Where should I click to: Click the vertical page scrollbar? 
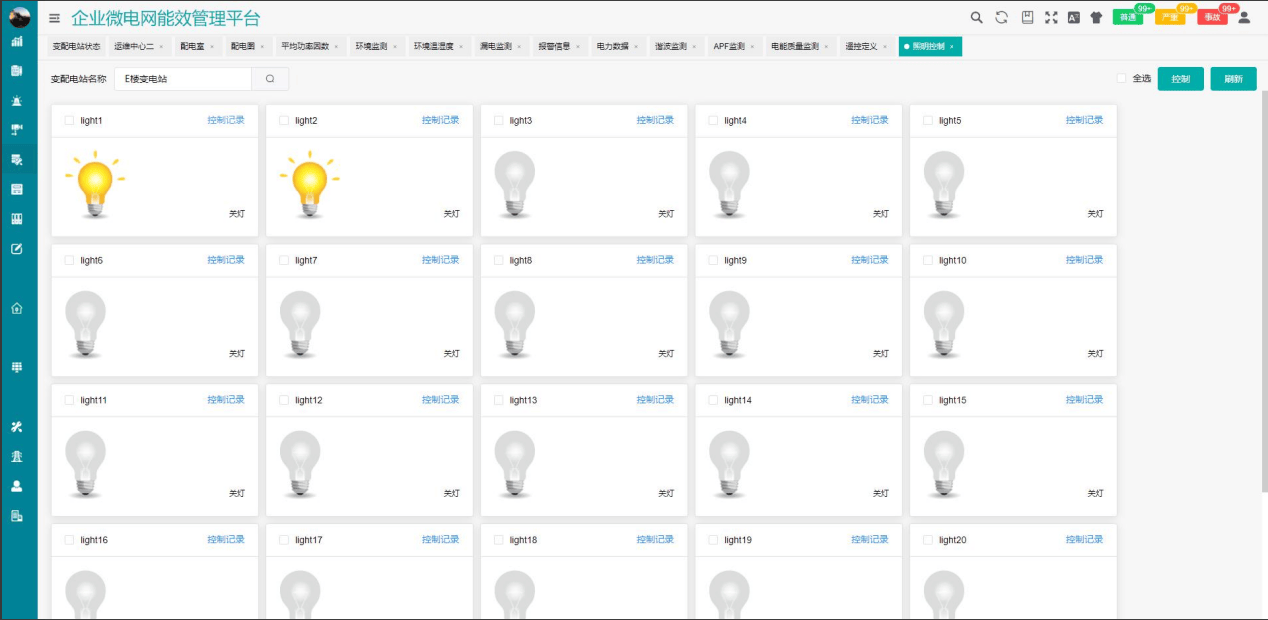coord(1264,290)
